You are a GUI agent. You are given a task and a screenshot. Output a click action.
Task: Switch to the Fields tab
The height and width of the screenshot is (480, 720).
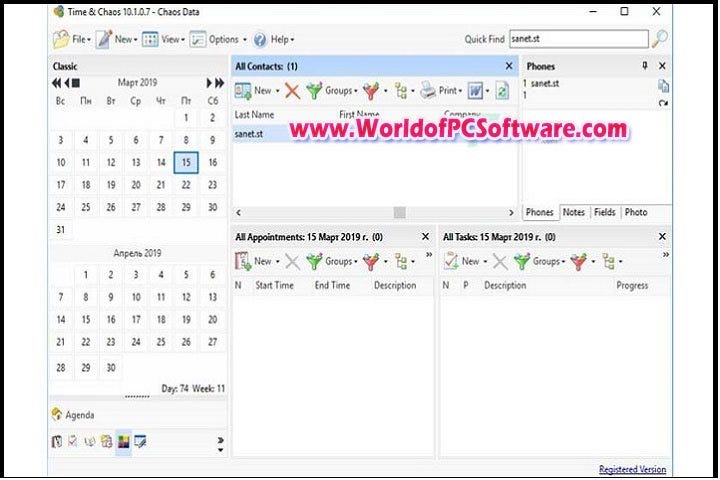604,212
